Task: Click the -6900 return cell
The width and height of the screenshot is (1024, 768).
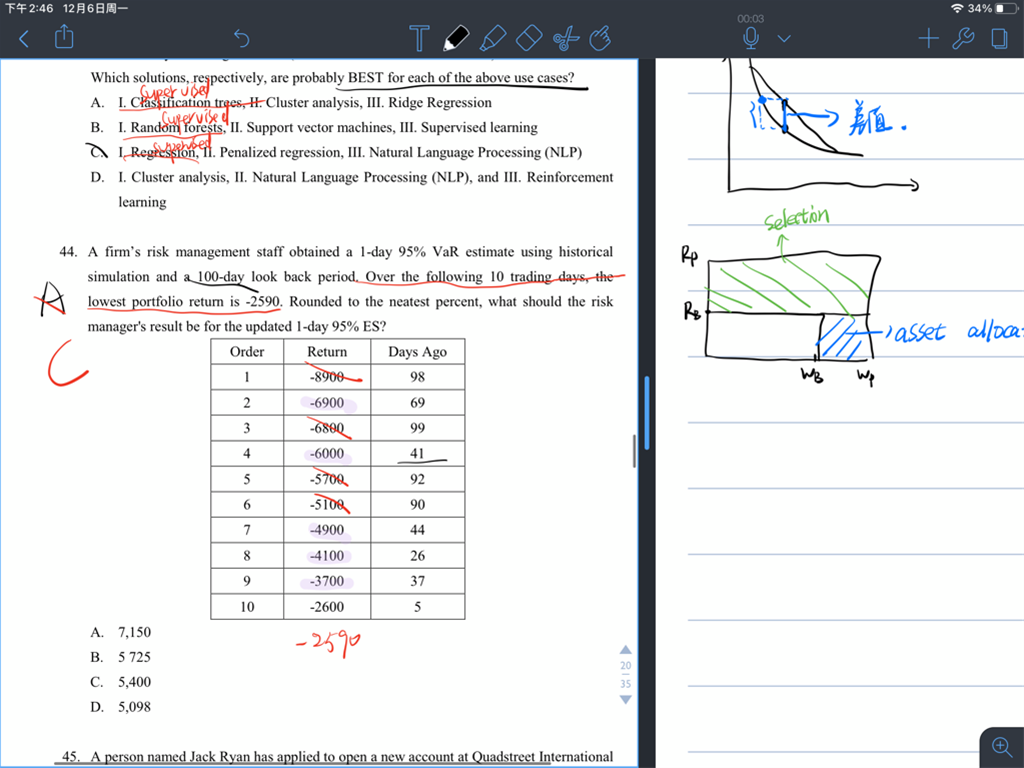Action: pos(327,402)
